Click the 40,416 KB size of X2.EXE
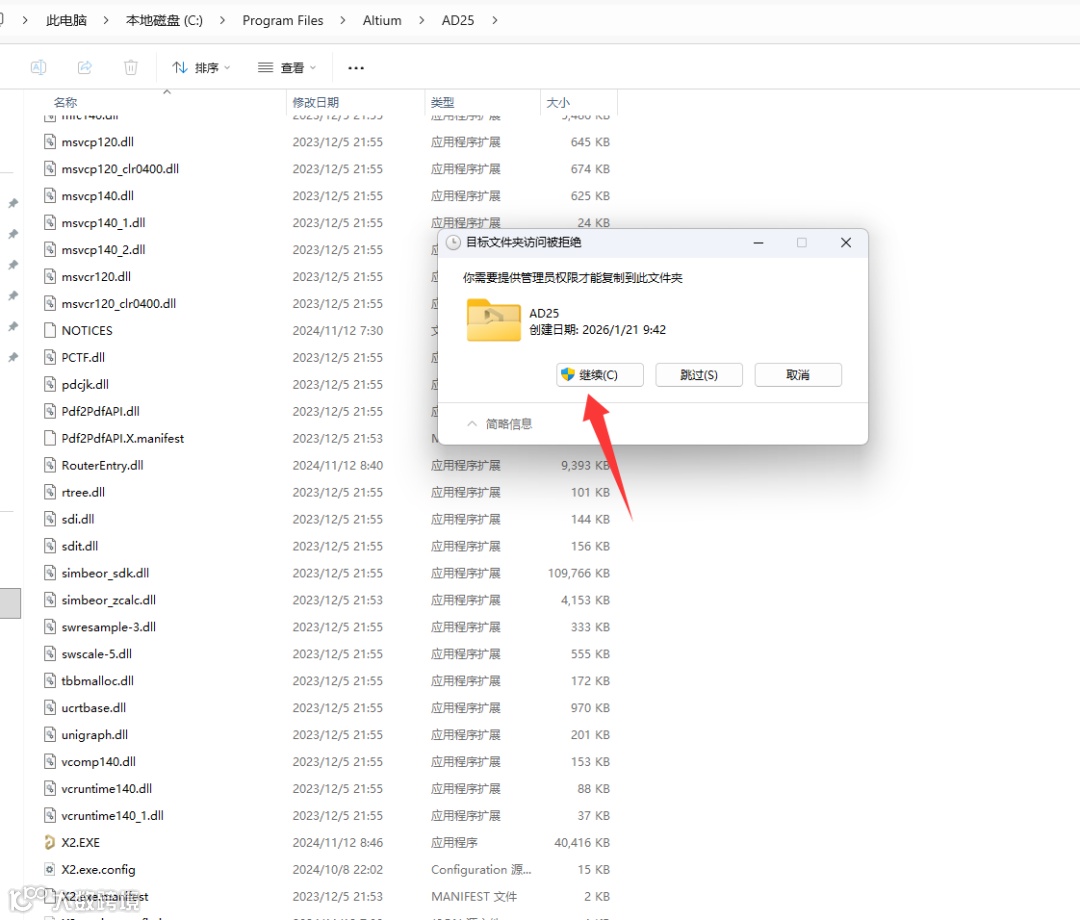The height and width of the screenshot is (920, 1080). coord(582,842)
